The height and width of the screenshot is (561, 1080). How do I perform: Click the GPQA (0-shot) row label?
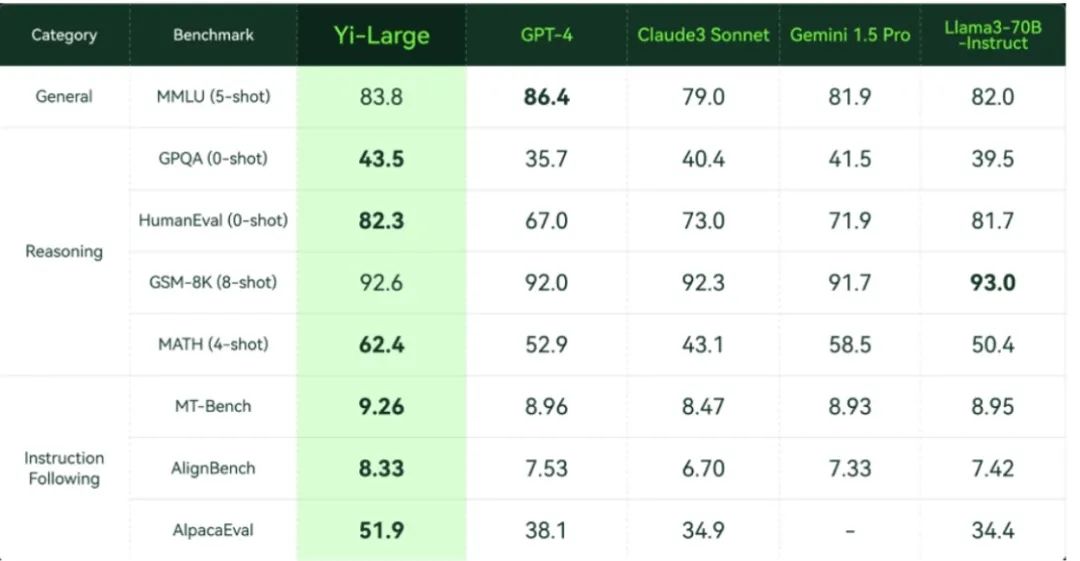[214, 159]
